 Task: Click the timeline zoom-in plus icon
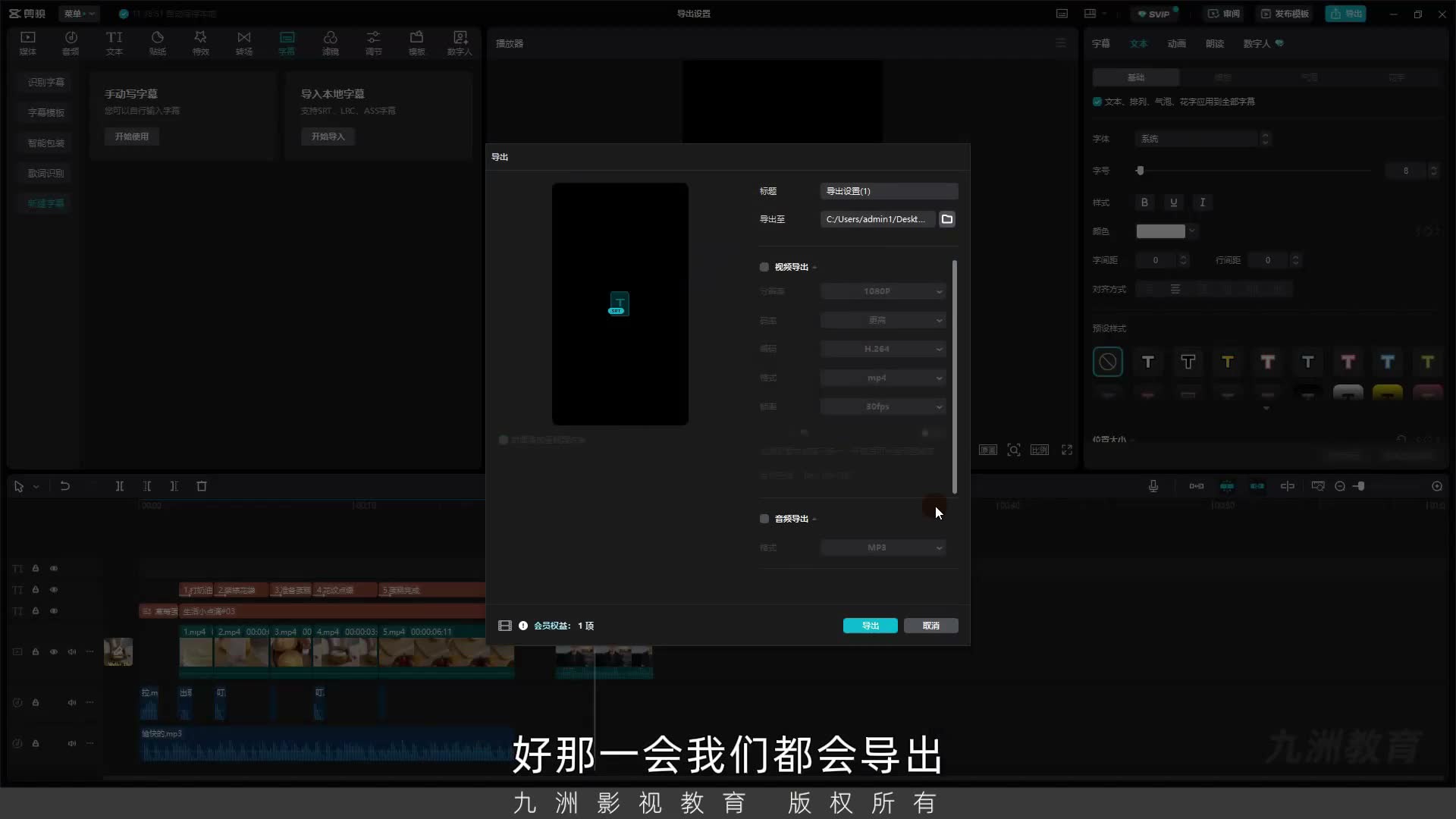click(x=1437, y=486)
